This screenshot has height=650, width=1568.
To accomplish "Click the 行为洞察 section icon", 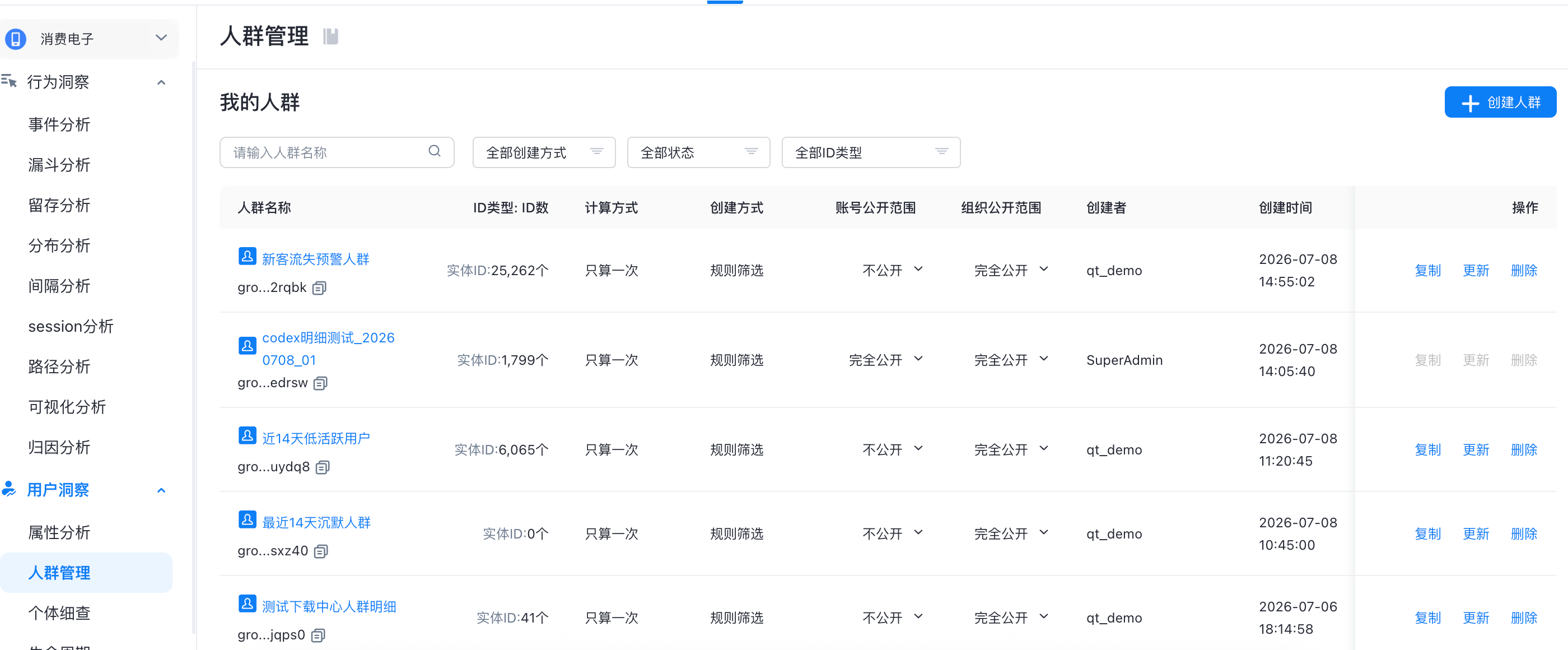I will tap(9, 81).
